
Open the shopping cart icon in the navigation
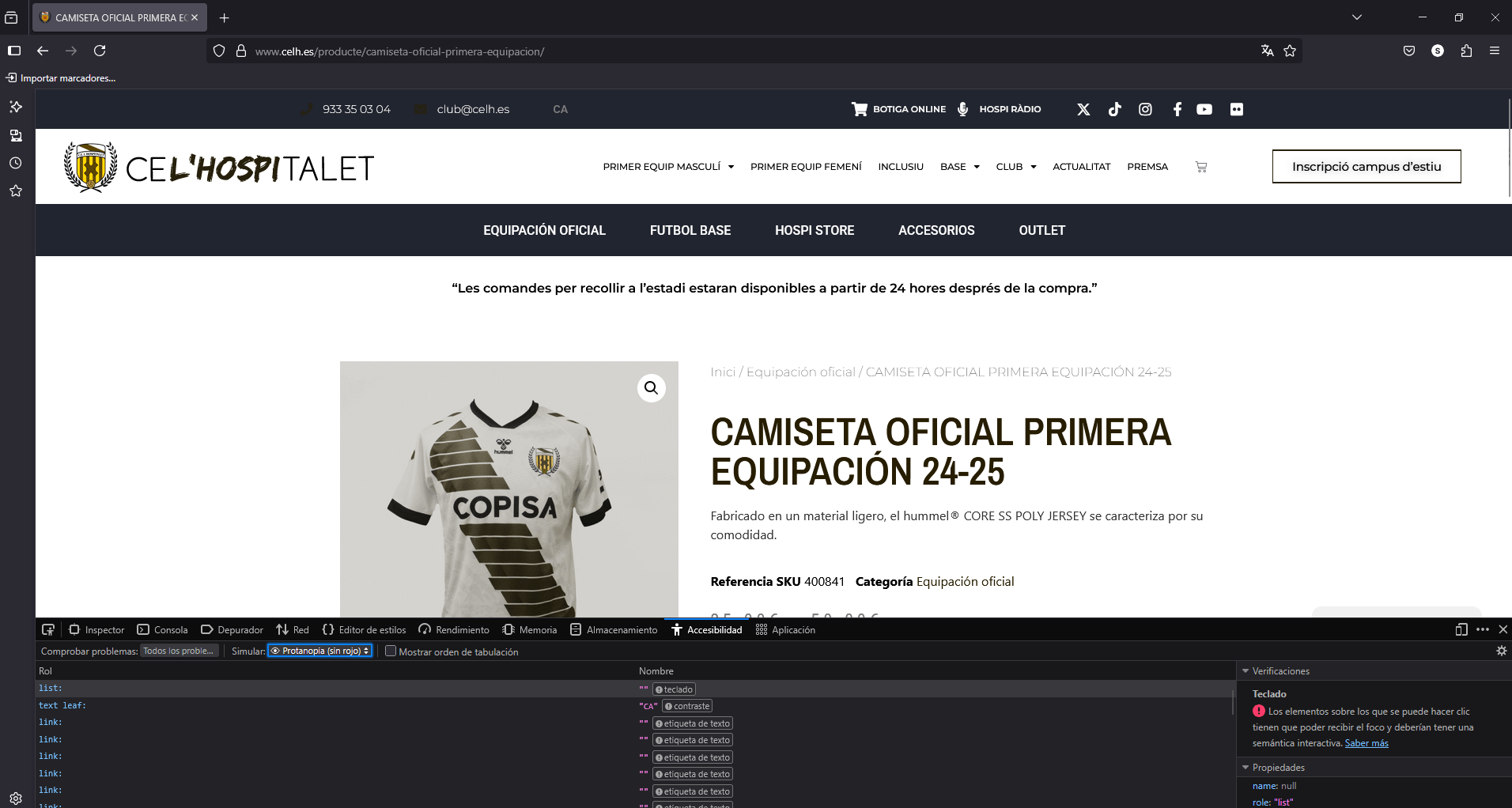[x=1201, y=167]
